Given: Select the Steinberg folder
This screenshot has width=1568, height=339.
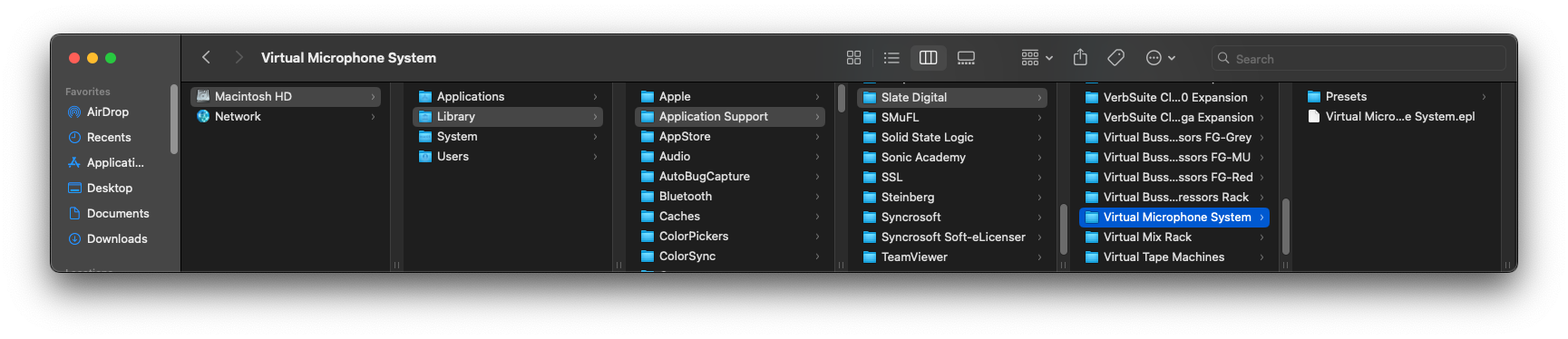Looking at the screenshot, I should (952, 197).
